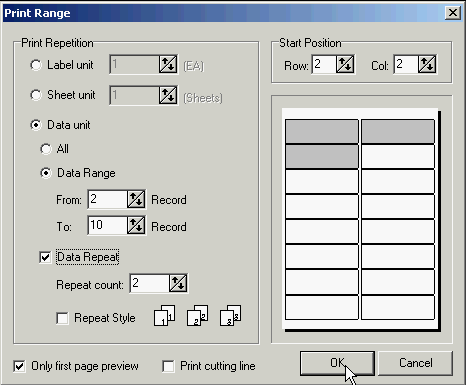Toggle Only first page preview checkbox
The image size is (466, 385).
coord(19,366)
